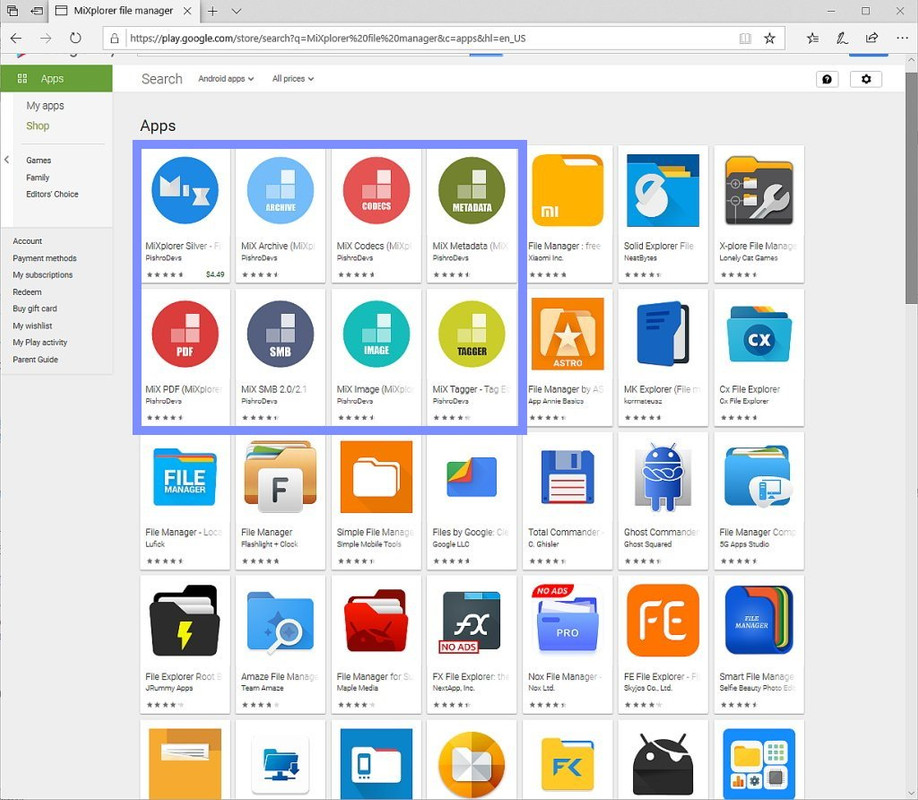Viewport: 918px width, 800px height.
Task: Open the MiX Tagger app icon
Action: pyautogui.click(x=472, y=334)
